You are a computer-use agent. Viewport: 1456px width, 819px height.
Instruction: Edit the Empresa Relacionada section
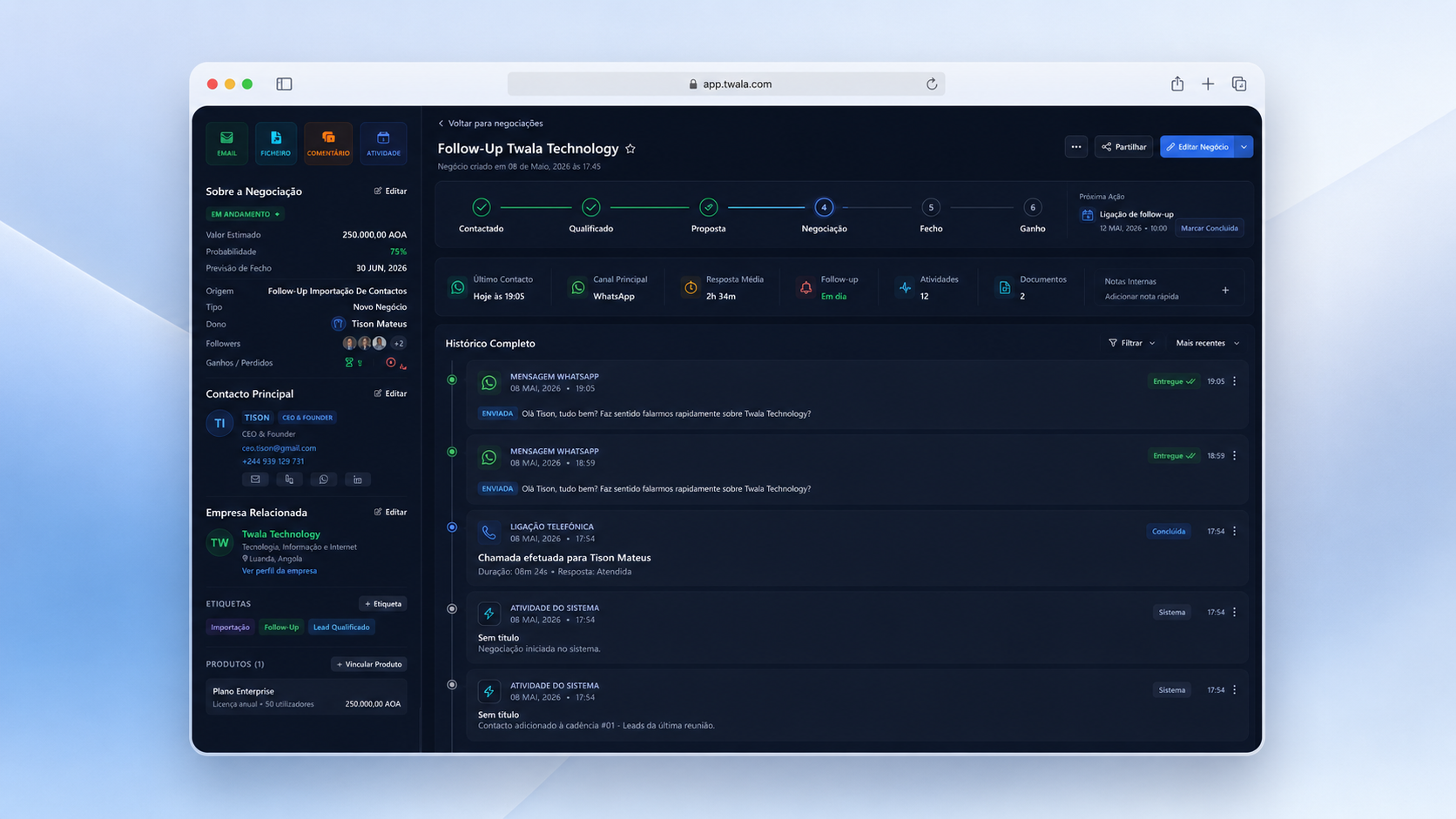click(x=390, y=513)
